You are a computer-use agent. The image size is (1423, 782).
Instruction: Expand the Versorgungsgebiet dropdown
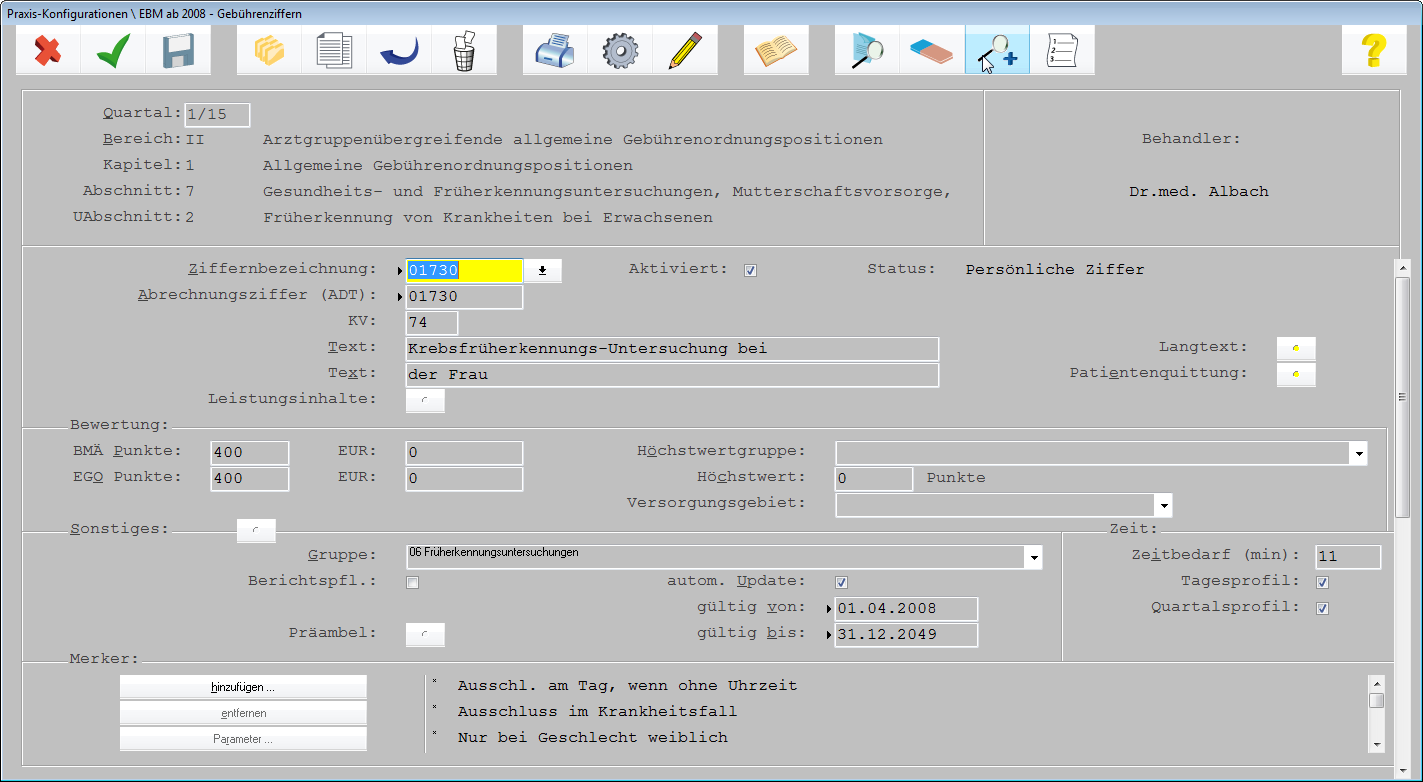click(x=1163, y=505)
